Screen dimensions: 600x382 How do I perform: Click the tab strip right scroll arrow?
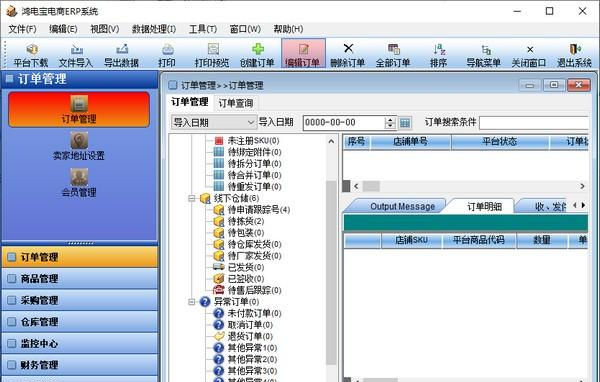point(584,206)
